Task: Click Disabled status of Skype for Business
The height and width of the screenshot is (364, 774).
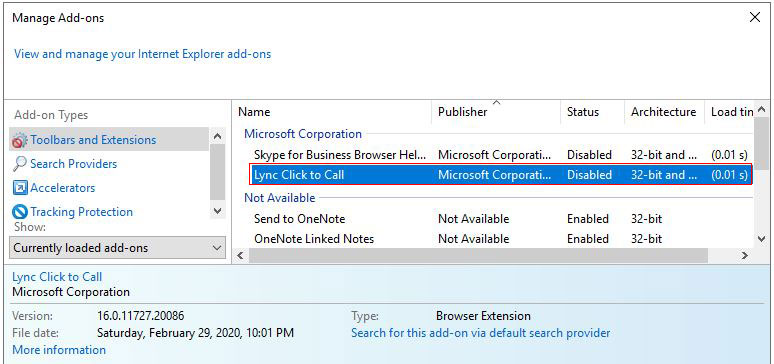Action: pos(589,155)
